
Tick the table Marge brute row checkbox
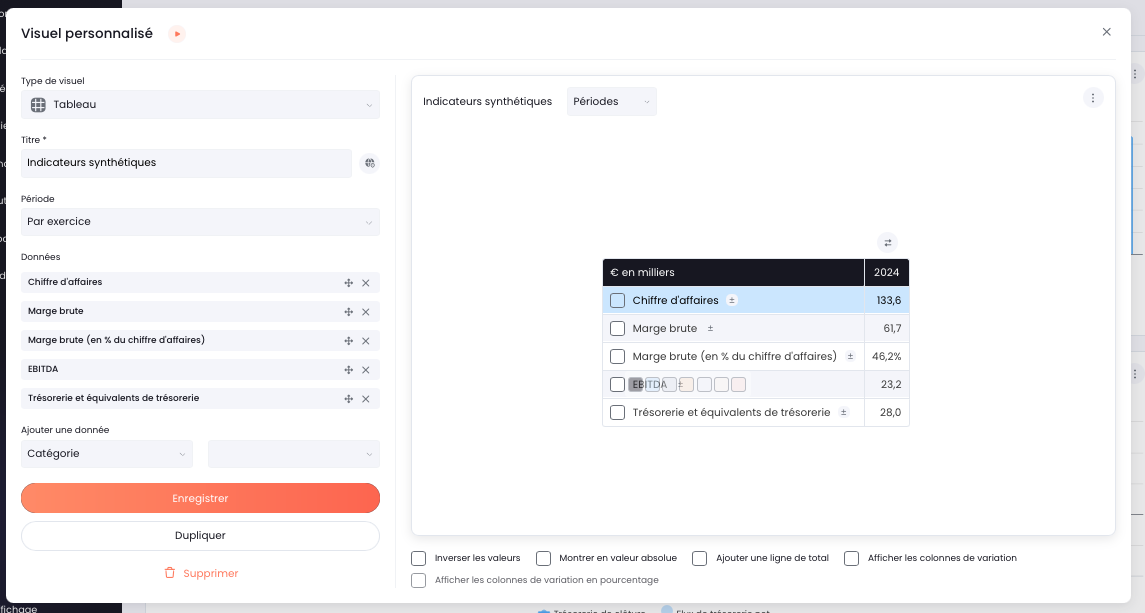(617, 329)
